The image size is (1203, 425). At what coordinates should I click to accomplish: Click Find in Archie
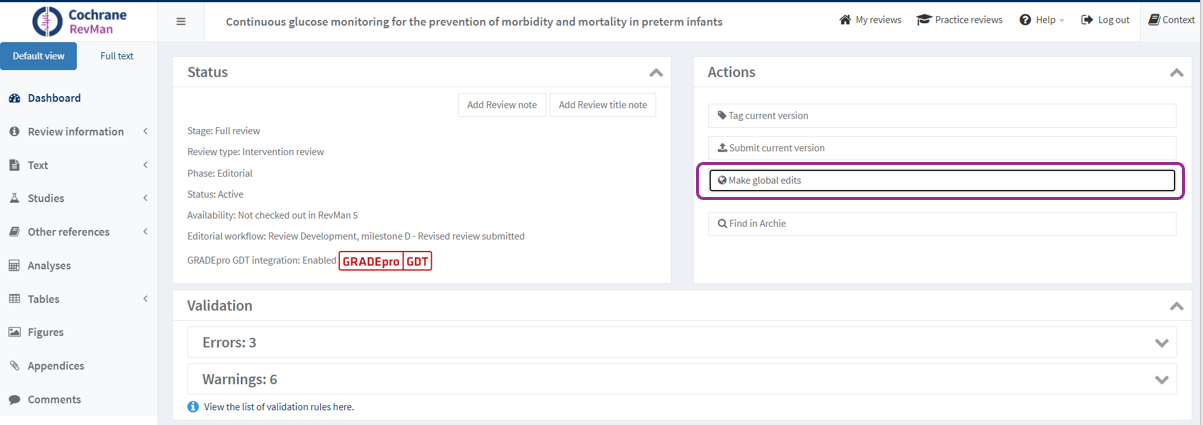pos(940,224)
